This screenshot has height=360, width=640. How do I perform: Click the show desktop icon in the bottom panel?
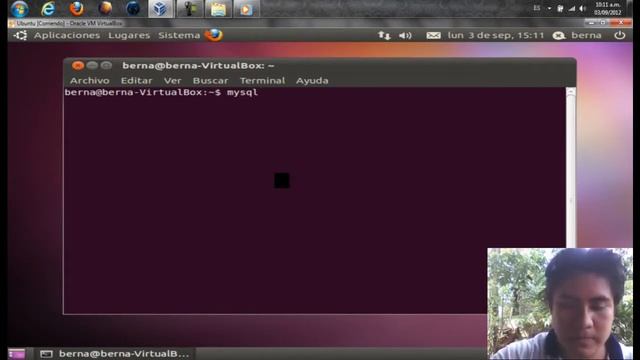tap(17, 353)
